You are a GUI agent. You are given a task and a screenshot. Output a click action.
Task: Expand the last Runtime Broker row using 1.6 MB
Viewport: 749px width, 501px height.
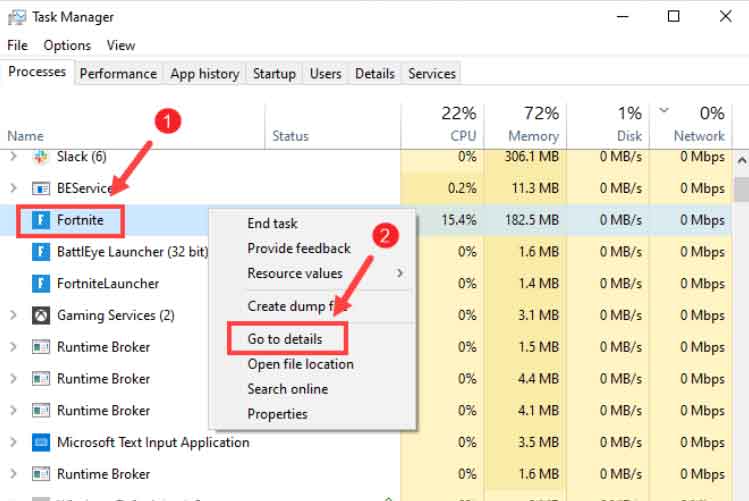point(13,474)
